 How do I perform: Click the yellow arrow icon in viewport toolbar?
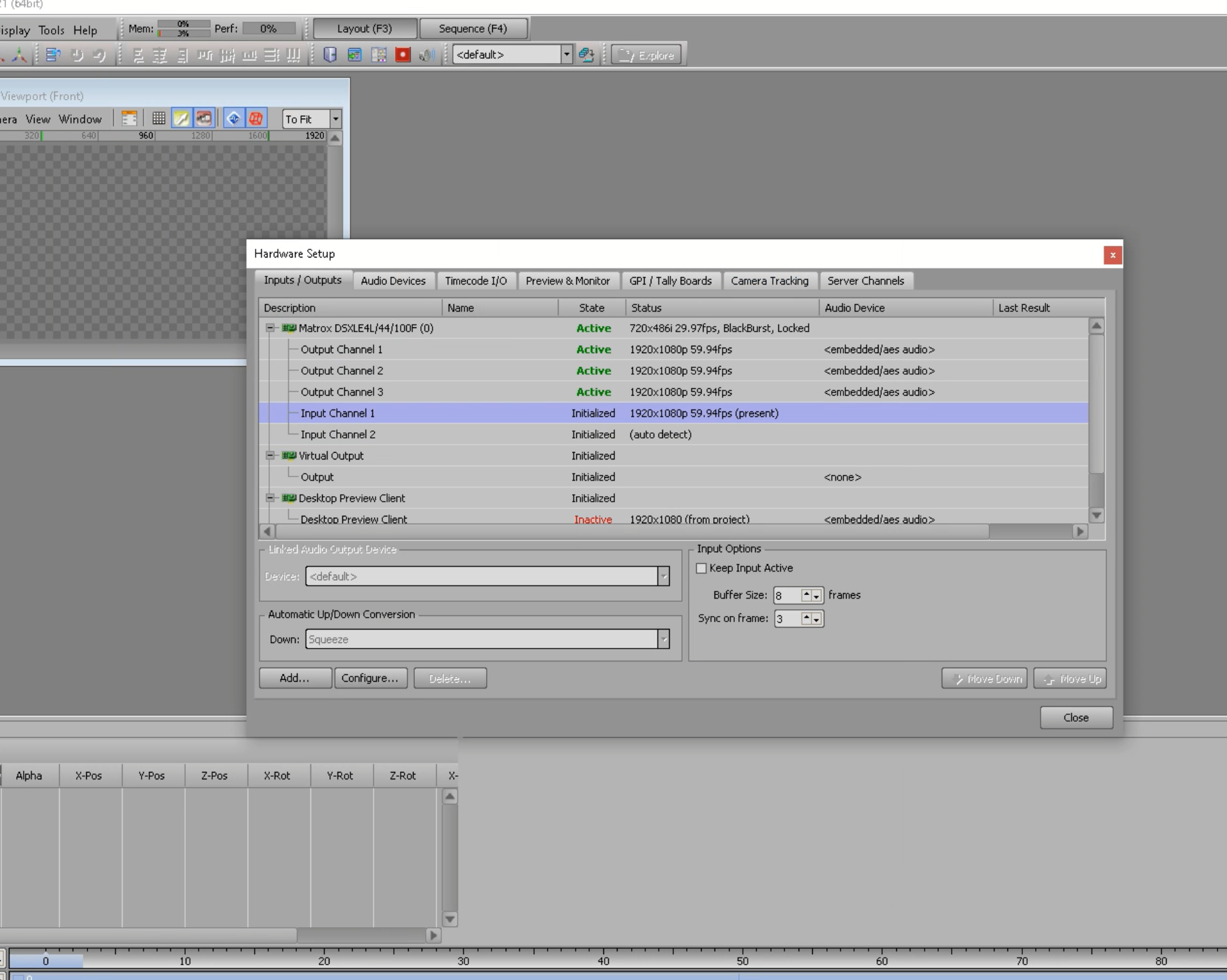click(x=181, y=119)
